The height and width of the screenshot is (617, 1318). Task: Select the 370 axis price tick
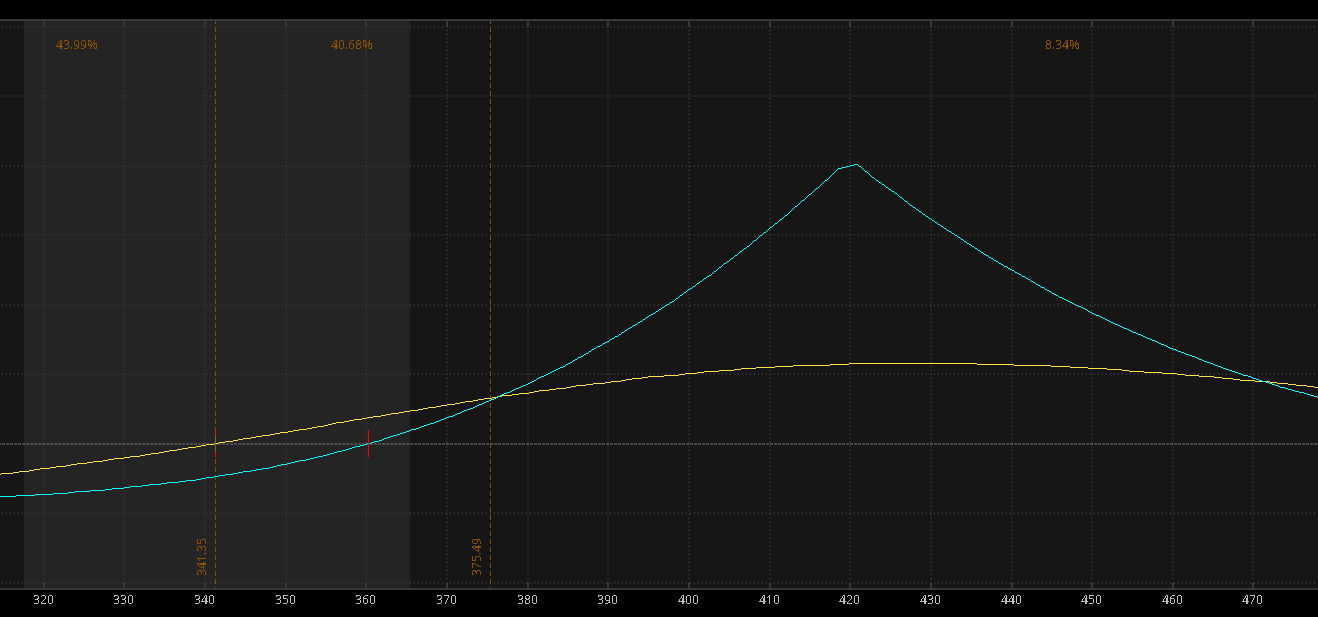(x=446, y=600)
